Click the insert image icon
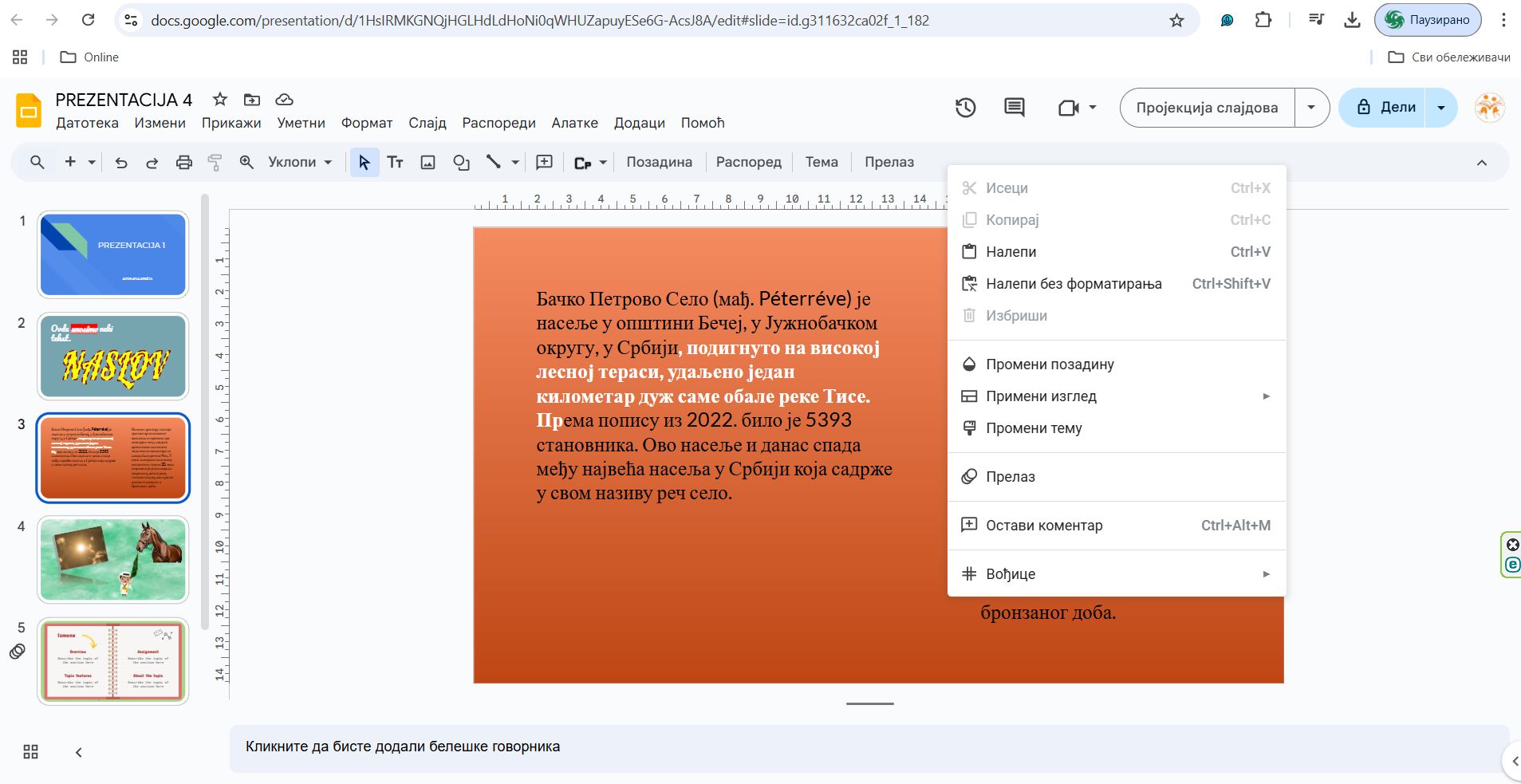 pyautogui.click(x=428, y=163)
